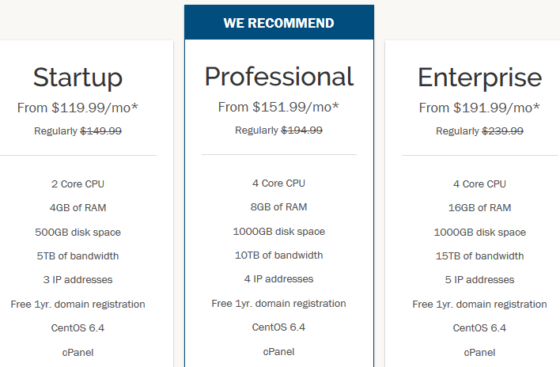Click Enterprise price From $191.99/mo

479,107
